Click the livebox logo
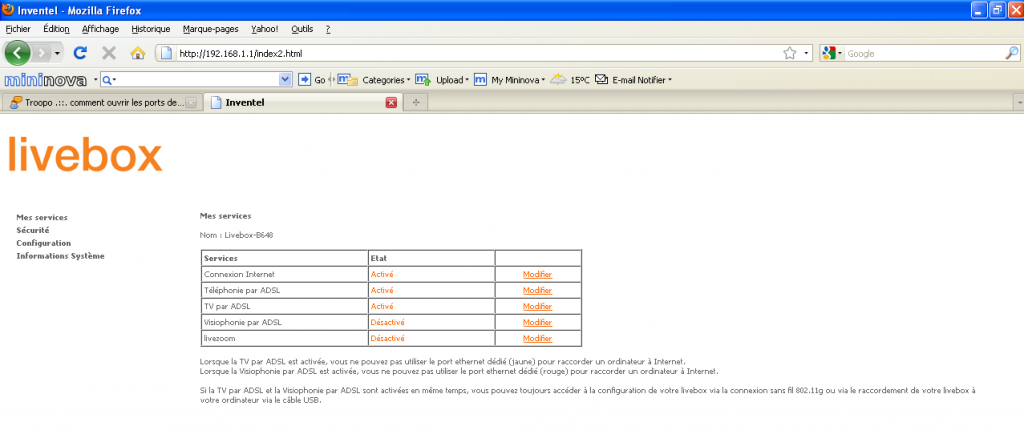Image resolution: width=1024 pixels, height=434 pixels. click(x=85, y=154)
